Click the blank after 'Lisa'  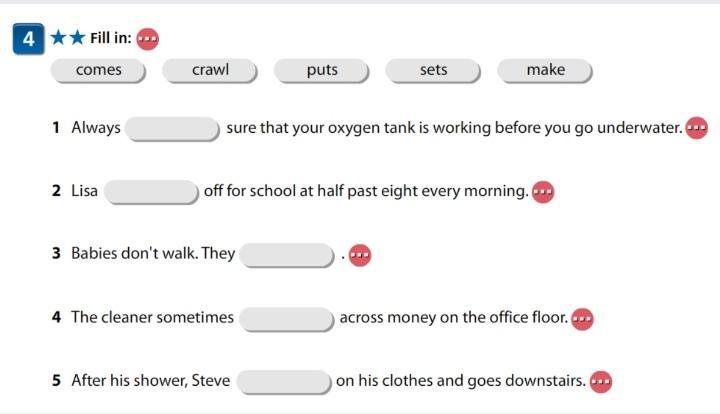(152, 191)
